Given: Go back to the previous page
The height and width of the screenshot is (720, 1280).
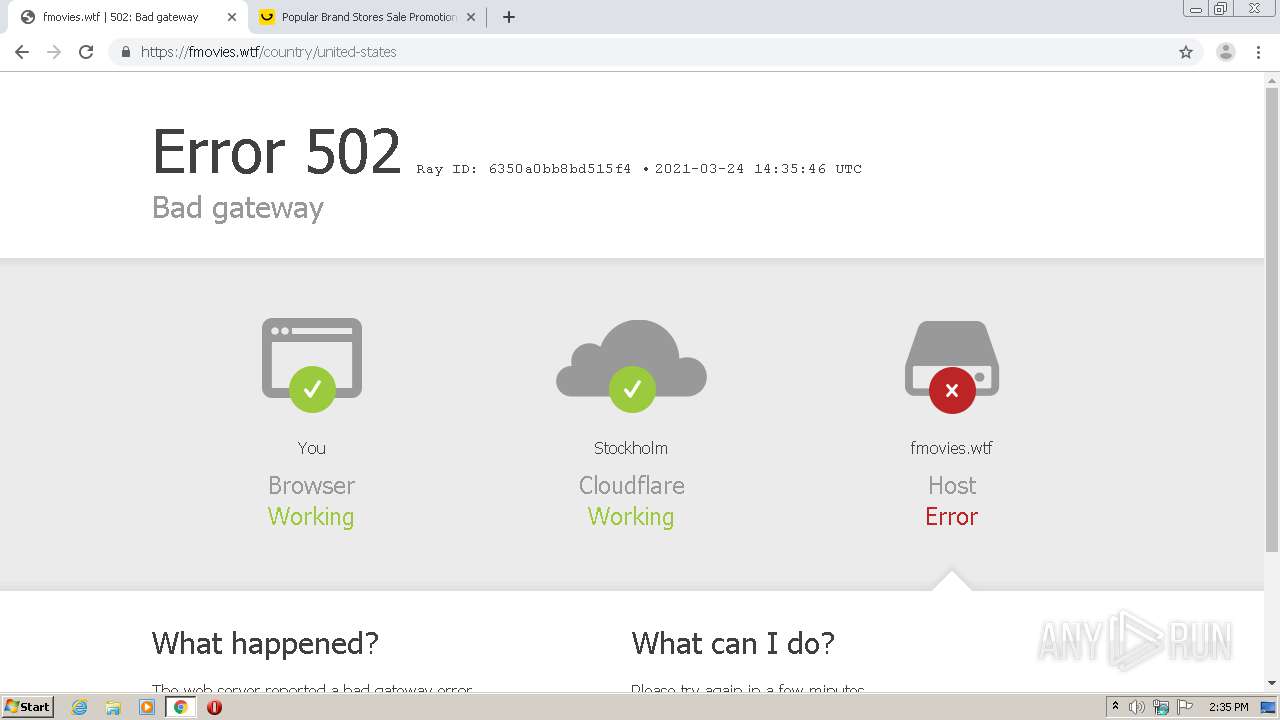Looking at the screenshot, I should [22, 52].
